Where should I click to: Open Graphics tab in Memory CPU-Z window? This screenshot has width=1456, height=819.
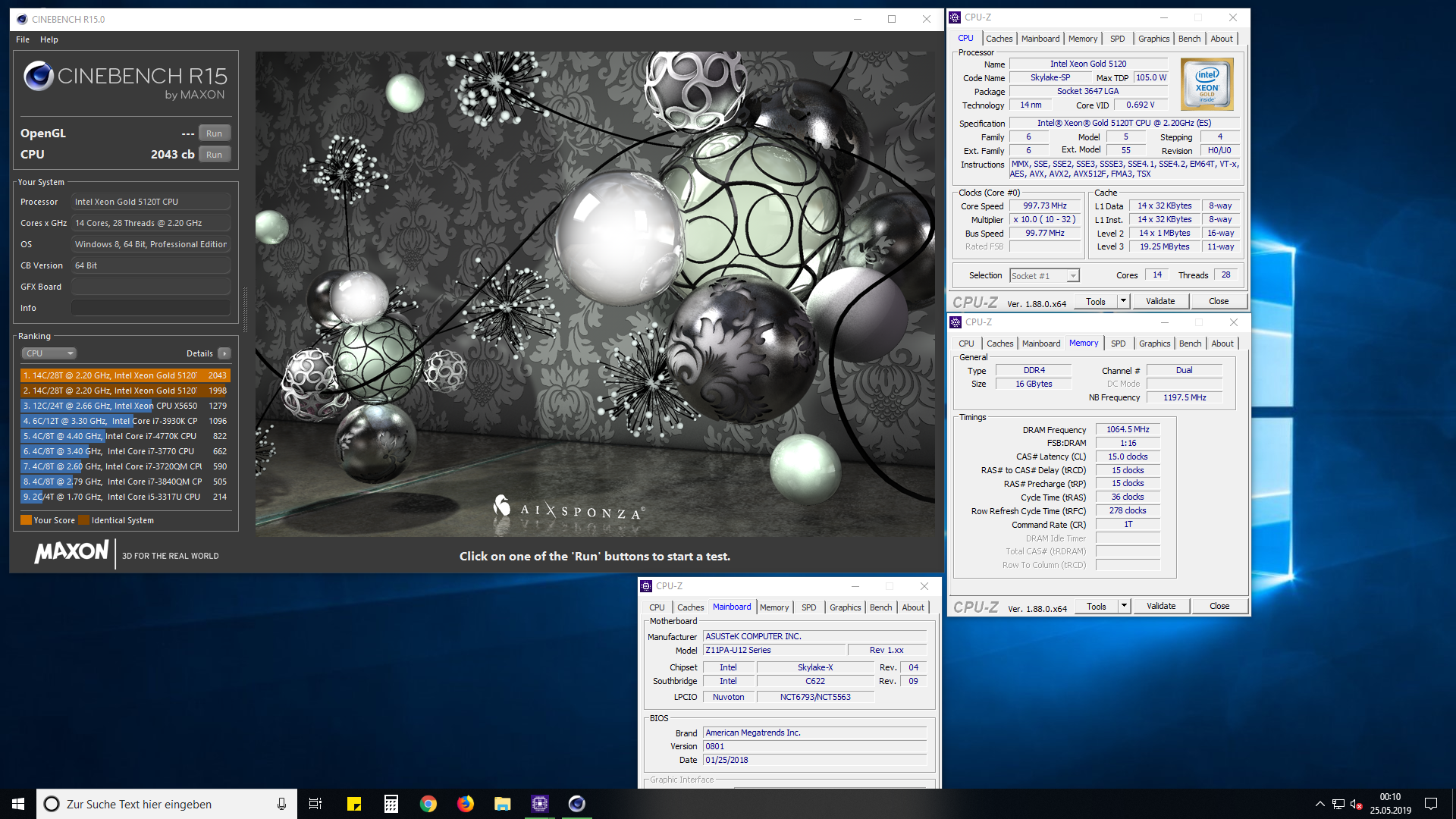(1154, 344)
